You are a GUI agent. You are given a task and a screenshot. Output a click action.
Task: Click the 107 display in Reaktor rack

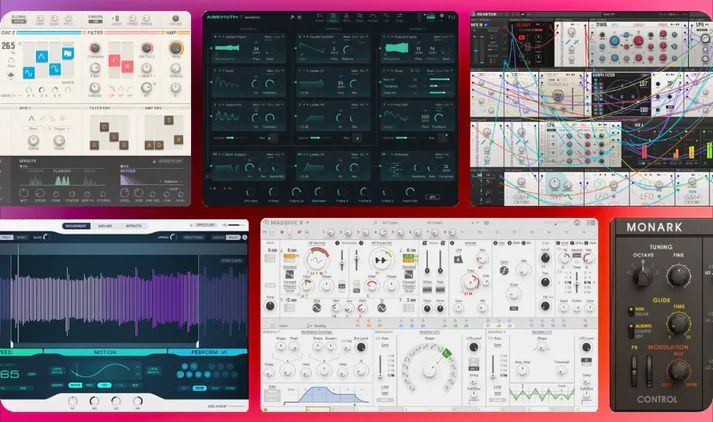(x=643, y=84)
